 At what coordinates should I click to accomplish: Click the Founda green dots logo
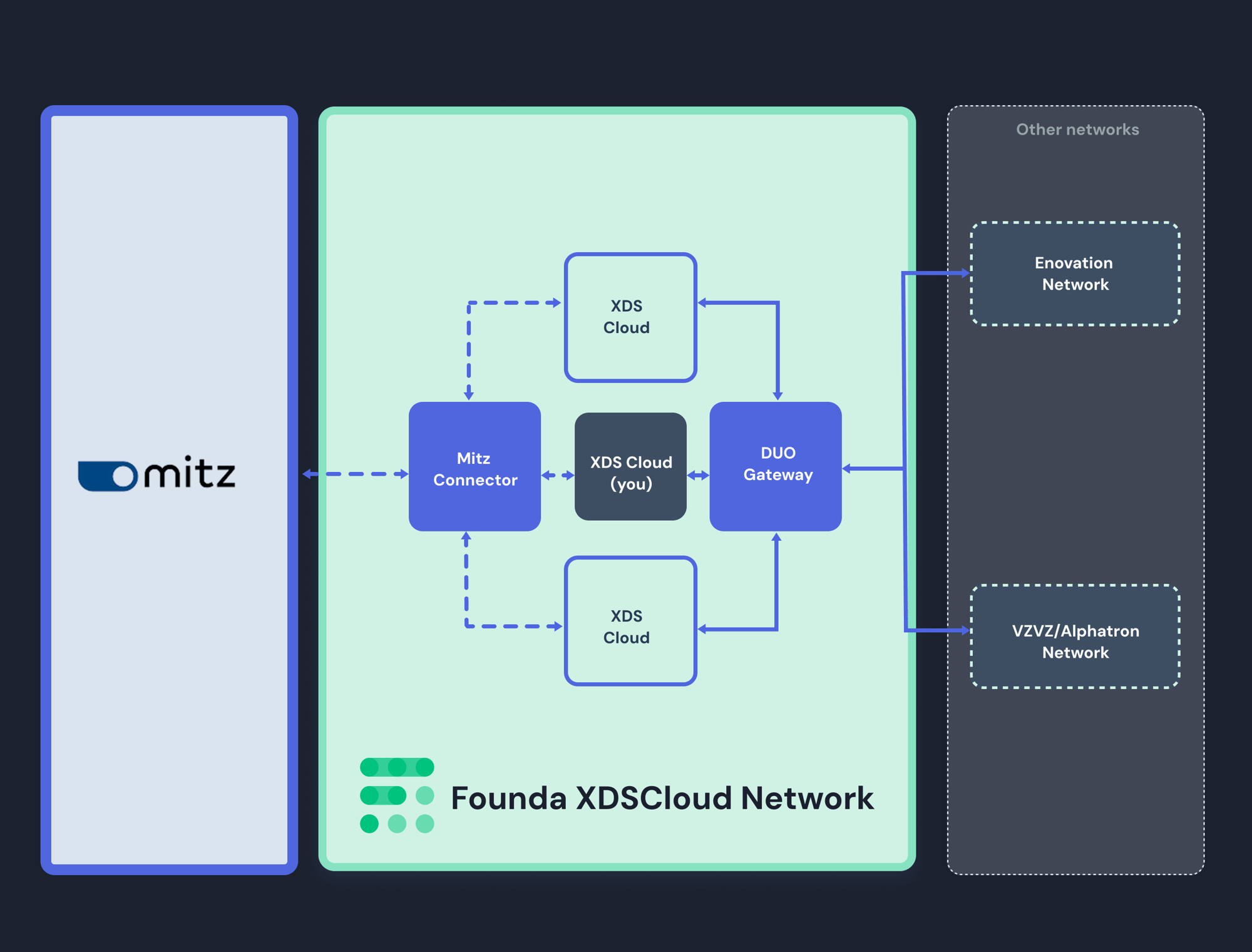click(x=397, y=795)
